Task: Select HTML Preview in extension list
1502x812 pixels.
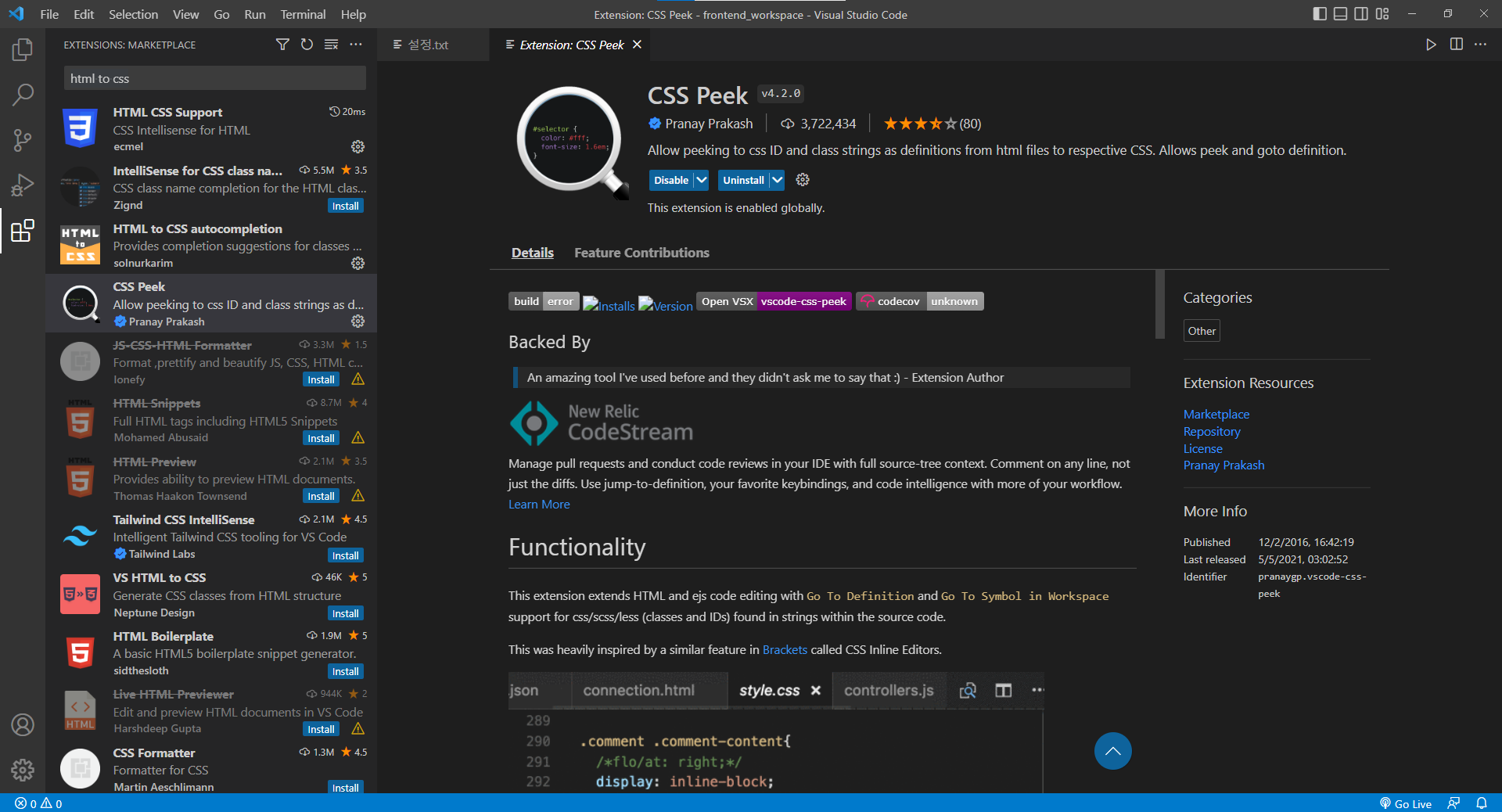Action: tap(211, 478)
